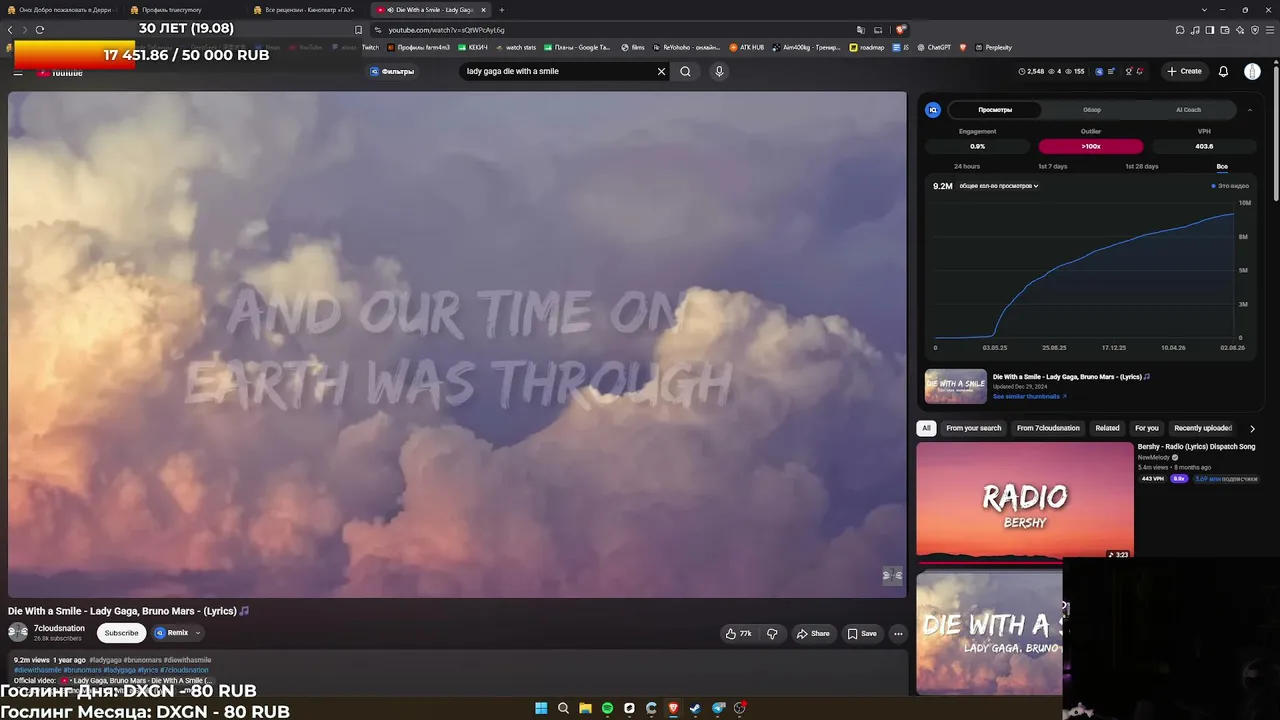Save the video to a playlist
Screen dimensions: 1280x720
coord(862,633)
